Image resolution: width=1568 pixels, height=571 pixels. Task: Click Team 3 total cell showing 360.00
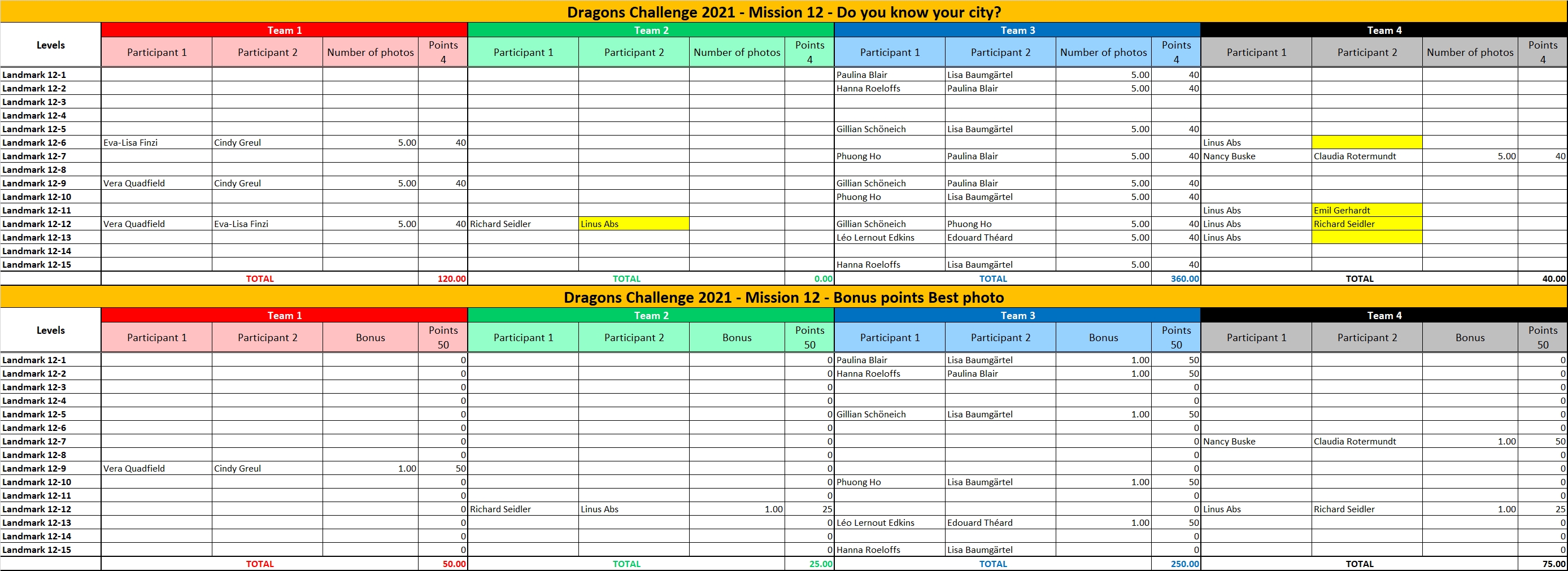(x=1175, y=278)
